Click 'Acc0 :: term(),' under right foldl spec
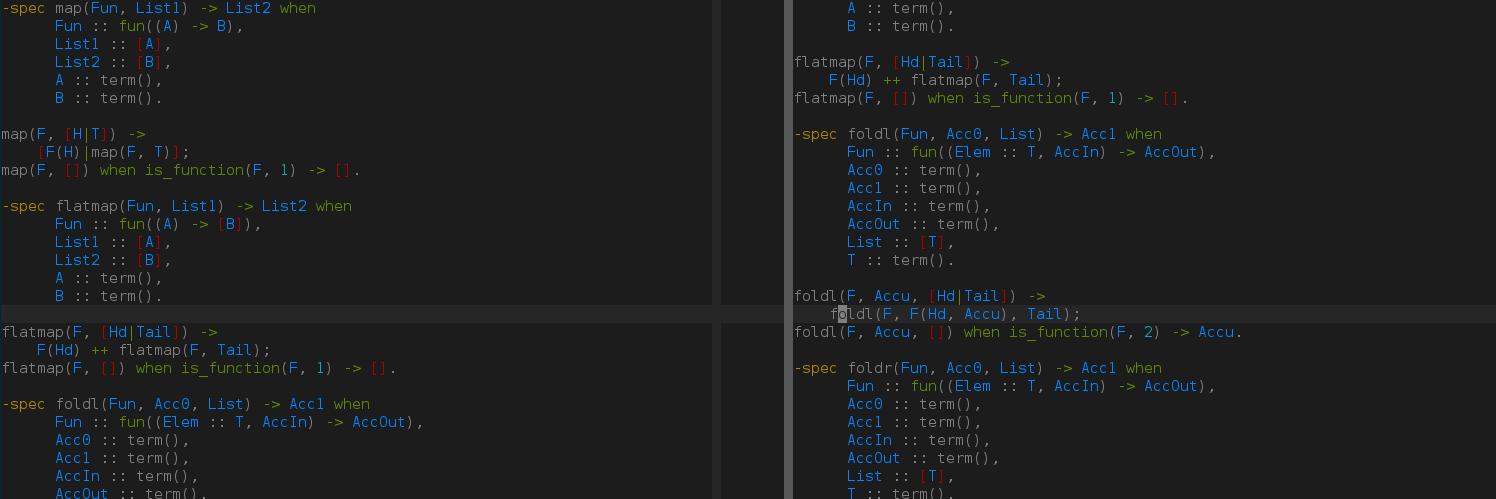The image size is (1496, 499). 915,170
